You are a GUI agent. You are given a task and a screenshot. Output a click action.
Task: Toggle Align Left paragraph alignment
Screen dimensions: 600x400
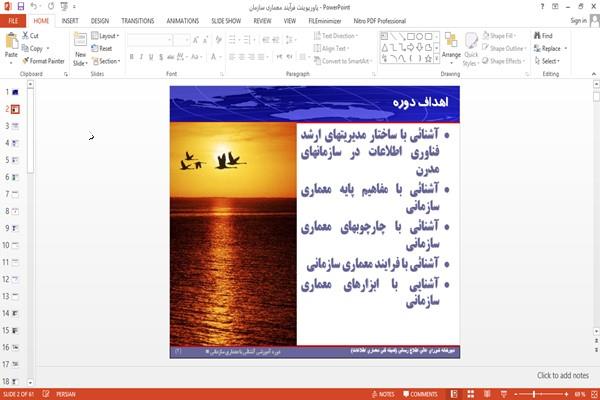[x=232, y=57]
